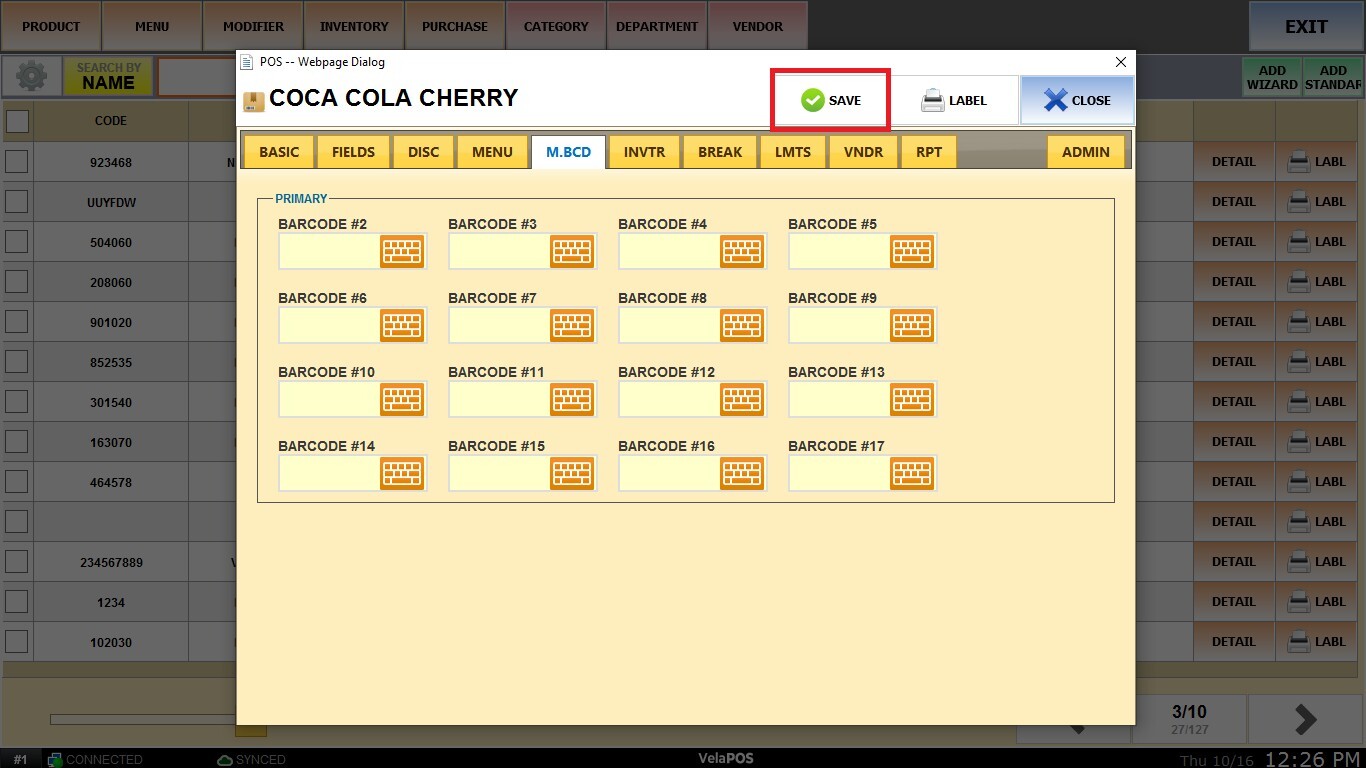
Task: Click the CONNECTED status indicator
Action: pos(95,760)
